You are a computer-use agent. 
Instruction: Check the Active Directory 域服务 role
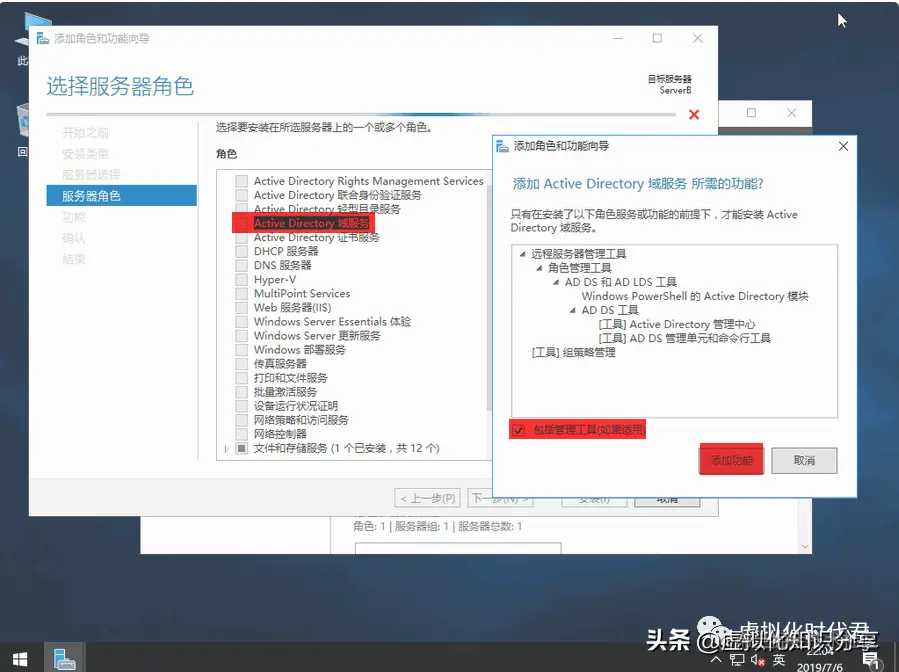(x=240, y=222)
